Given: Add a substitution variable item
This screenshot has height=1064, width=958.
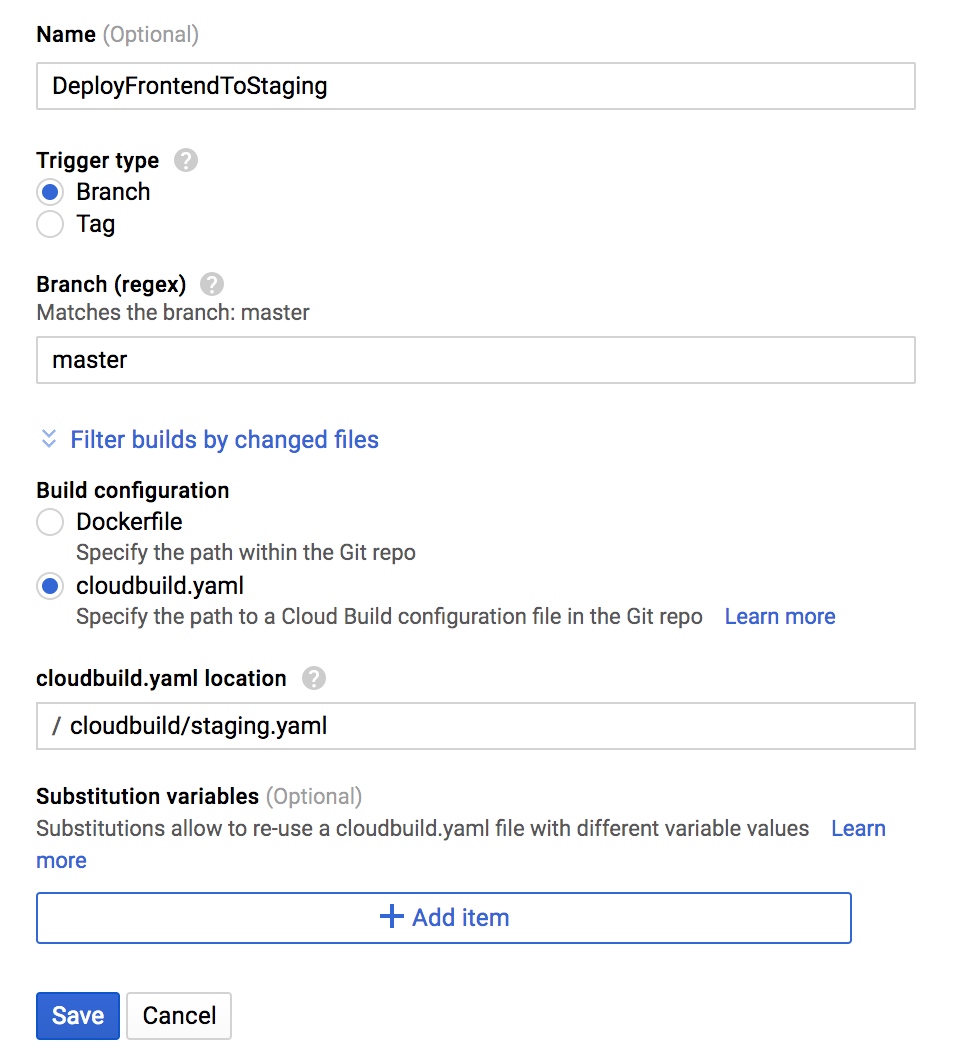Looking at the screenshot, I should click(x=443, y=916).
